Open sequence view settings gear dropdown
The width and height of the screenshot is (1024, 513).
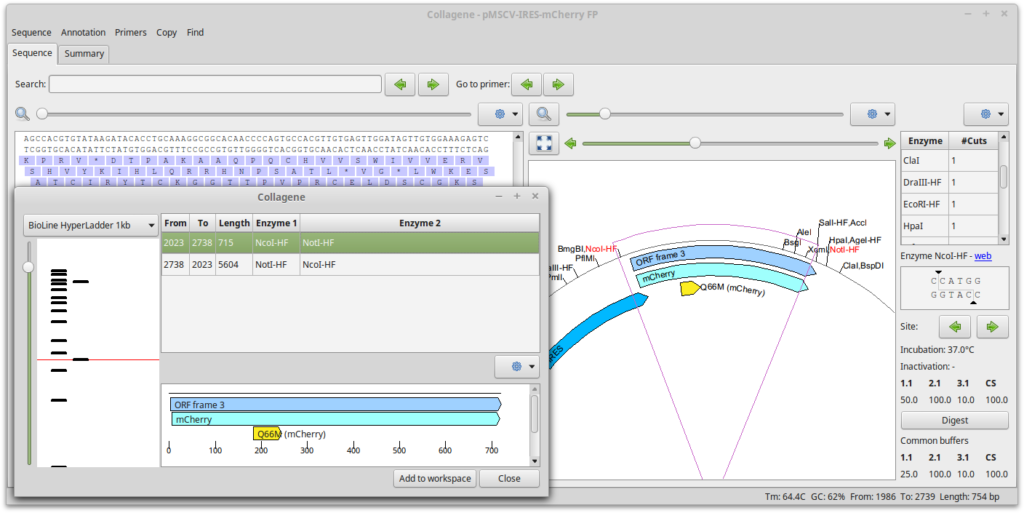500,114
